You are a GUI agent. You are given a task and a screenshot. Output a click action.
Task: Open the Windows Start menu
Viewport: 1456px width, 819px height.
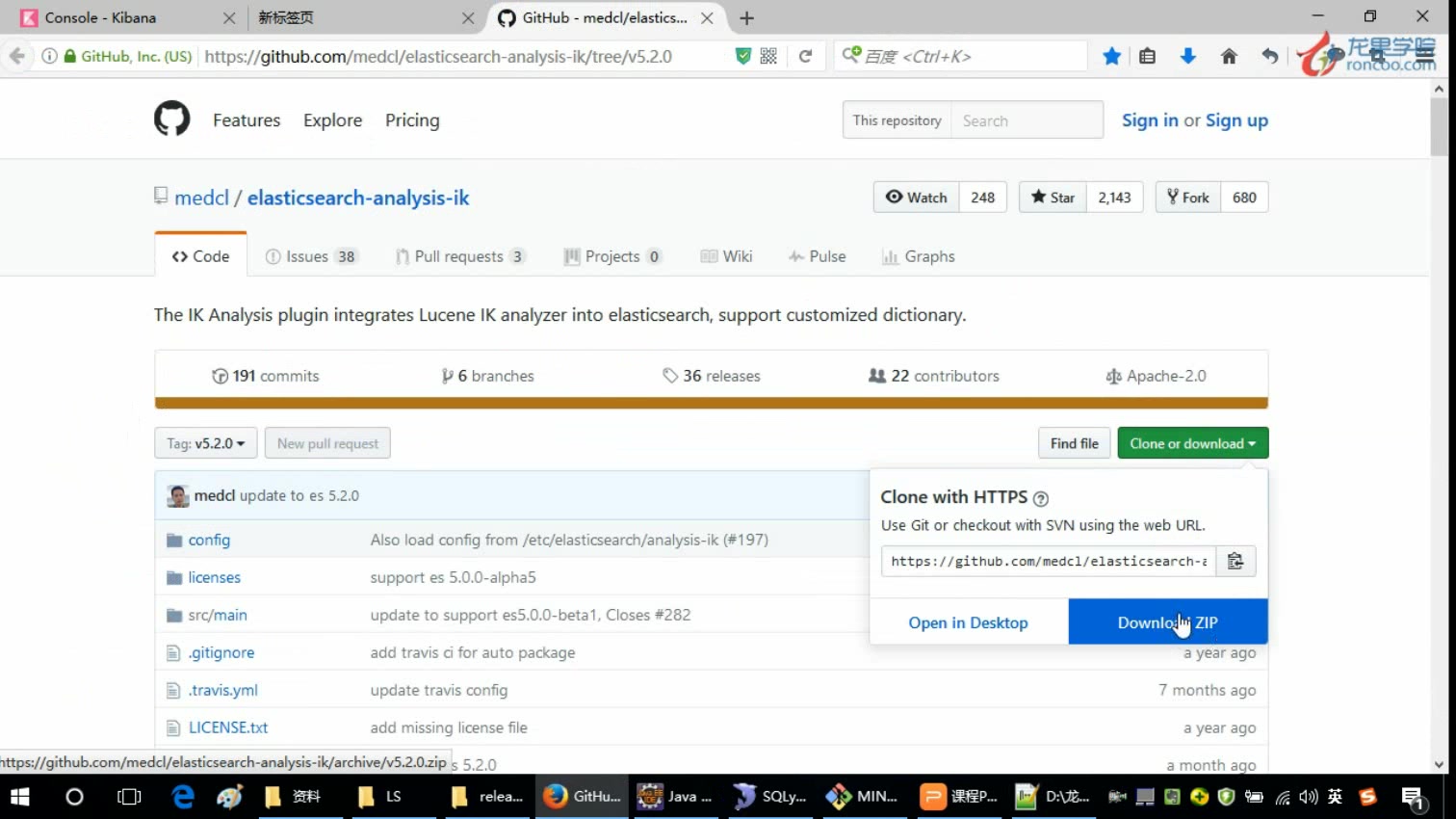click(19, 797)
